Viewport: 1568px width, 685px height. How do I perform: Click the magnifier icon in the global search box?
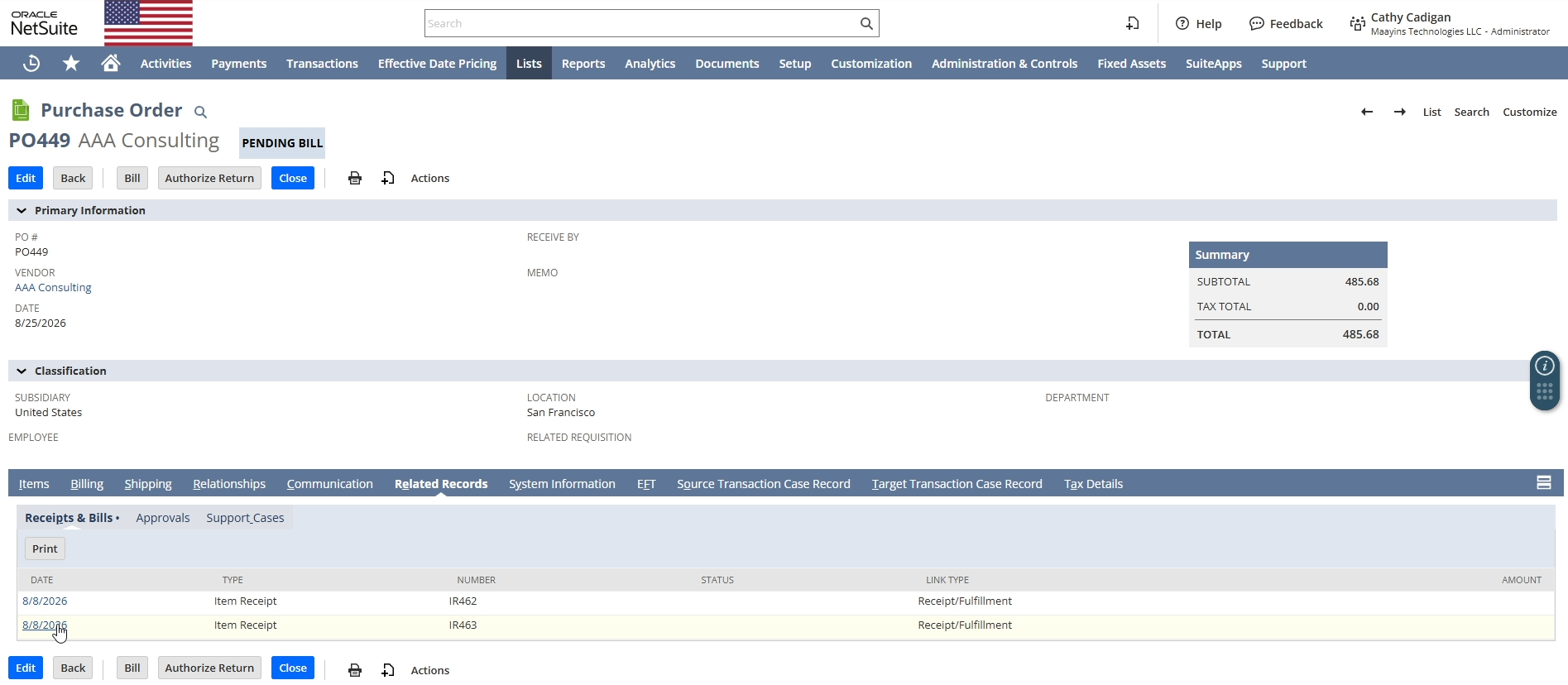(866, 23)
